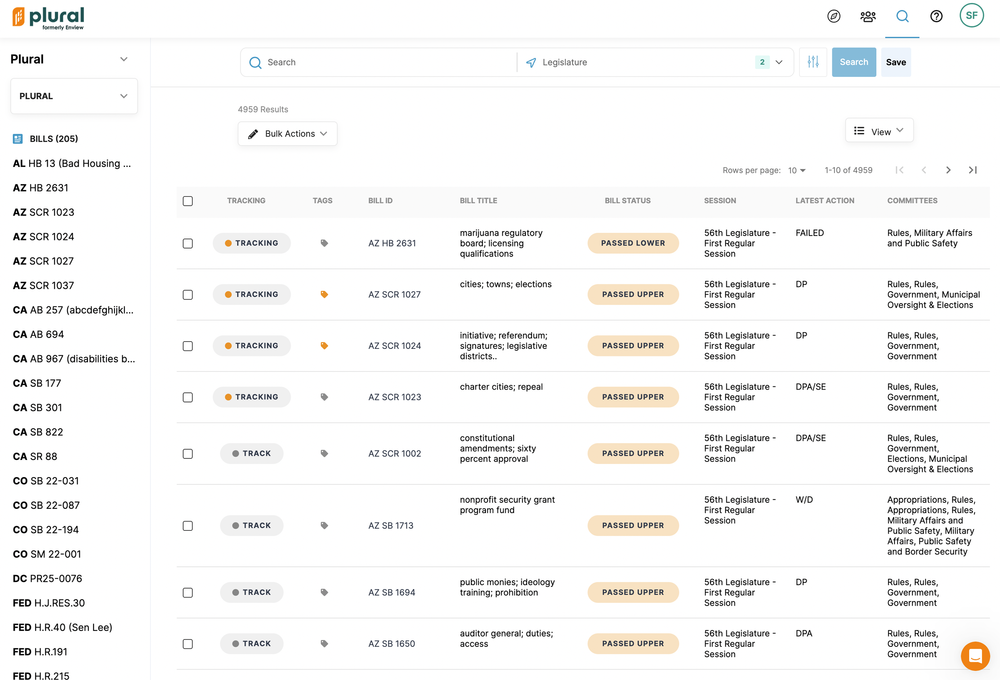Open the PLURAL workspace selector
Viewport: 1000px width, 680px height.
coord(74,96)
